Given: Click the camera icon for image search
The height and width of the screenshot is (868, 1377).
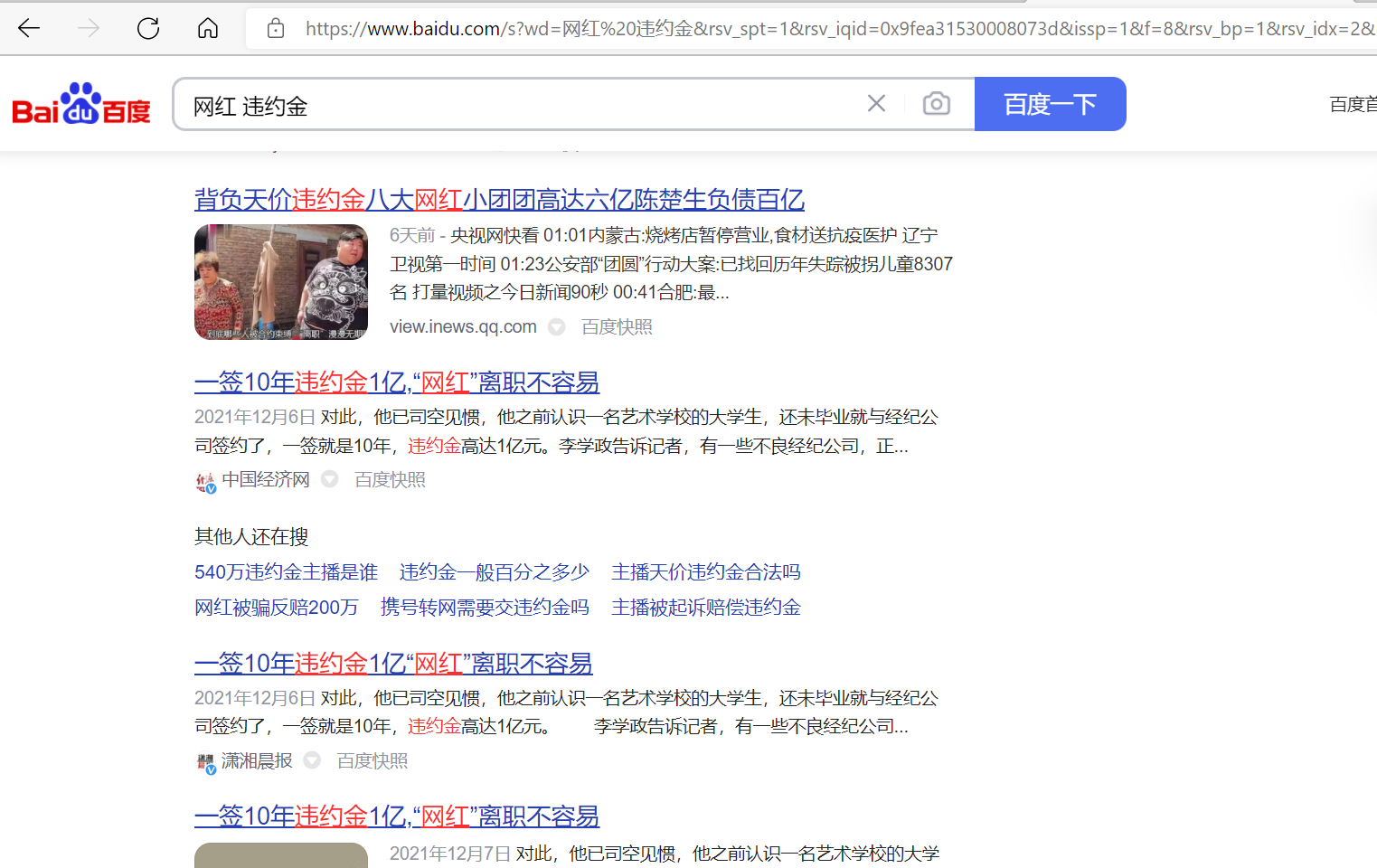Looking at the screenshot, I should (936, 103).
